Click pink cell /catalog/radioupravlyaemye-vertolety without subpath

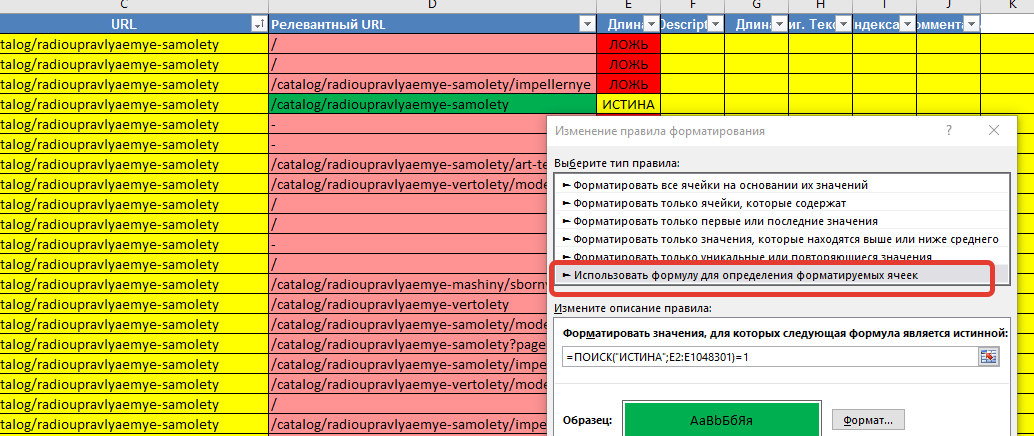point(409,305)
